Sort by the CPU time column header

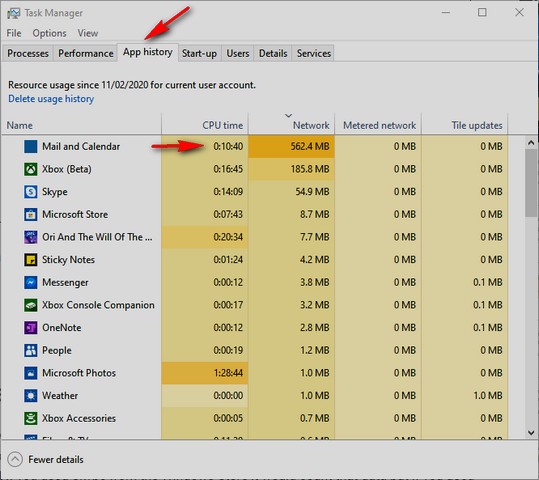(x=205, y=125)
